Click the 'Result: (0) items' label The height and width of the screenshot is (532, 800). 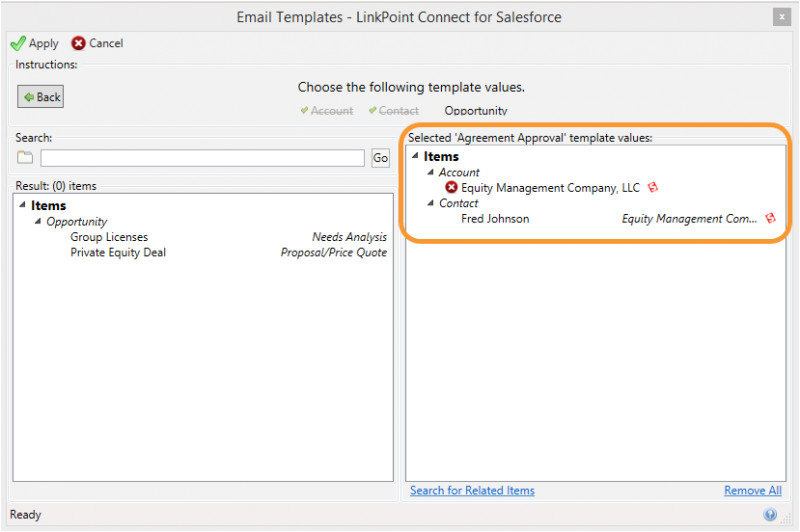click(x=56, y=186)
